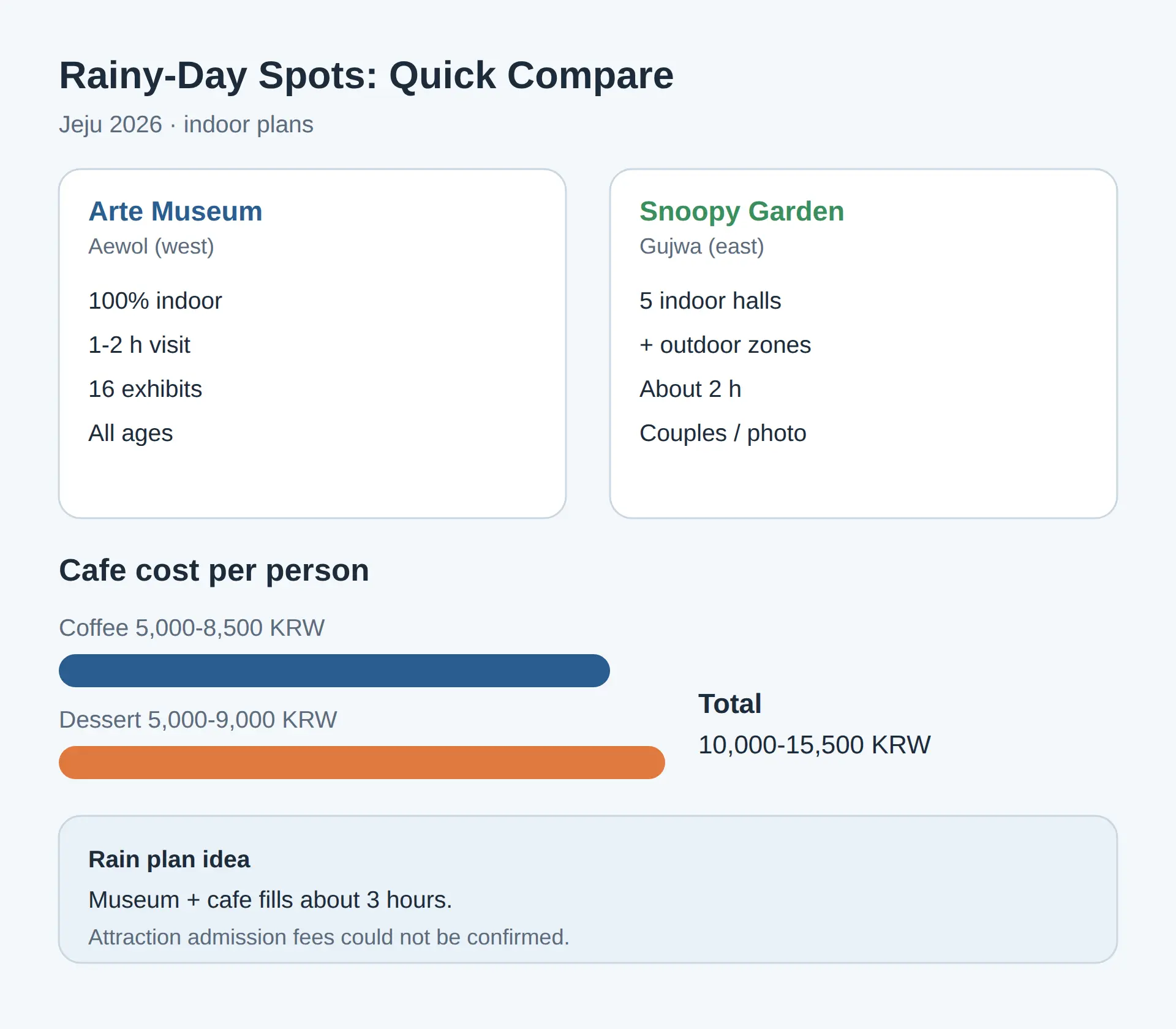The width and height of the screenshot is (1176, 1029).
Task: Click the '100% indoor' line
Action: tap(155, 301)
